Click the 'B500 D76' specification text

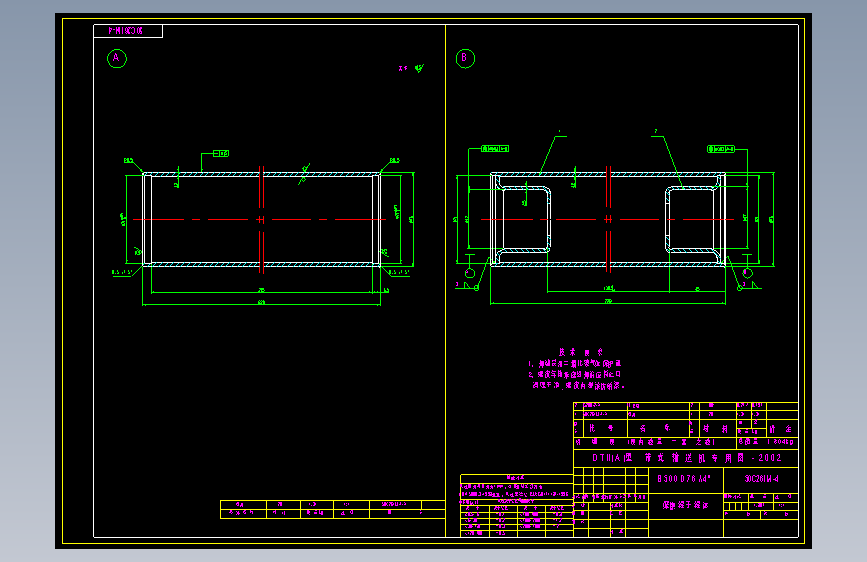pyautogui.click(x=683, y=479)
